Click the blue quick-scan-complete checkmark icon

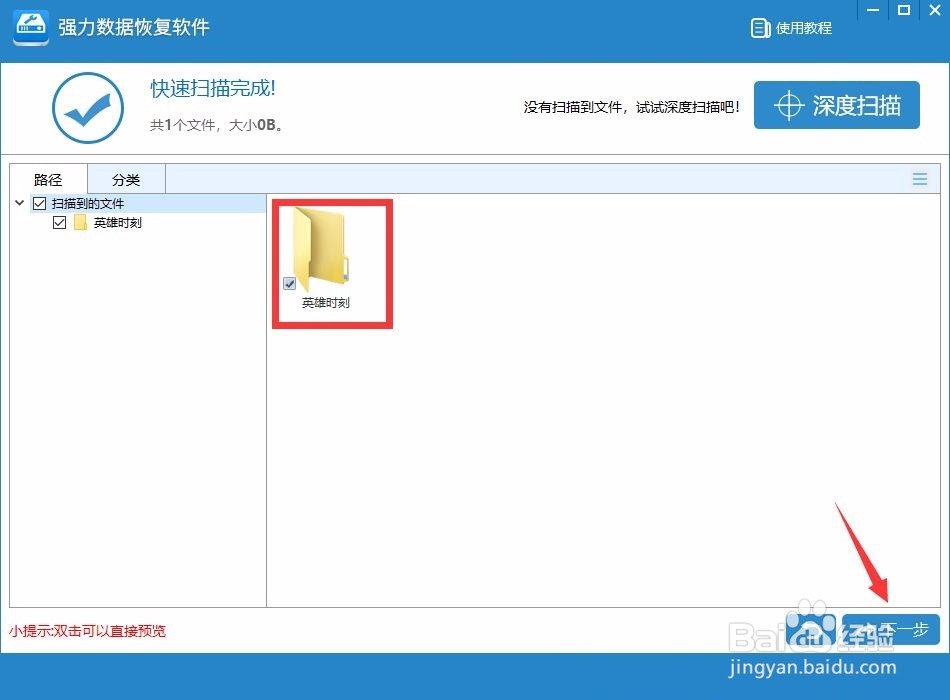(x=88, y=105)
